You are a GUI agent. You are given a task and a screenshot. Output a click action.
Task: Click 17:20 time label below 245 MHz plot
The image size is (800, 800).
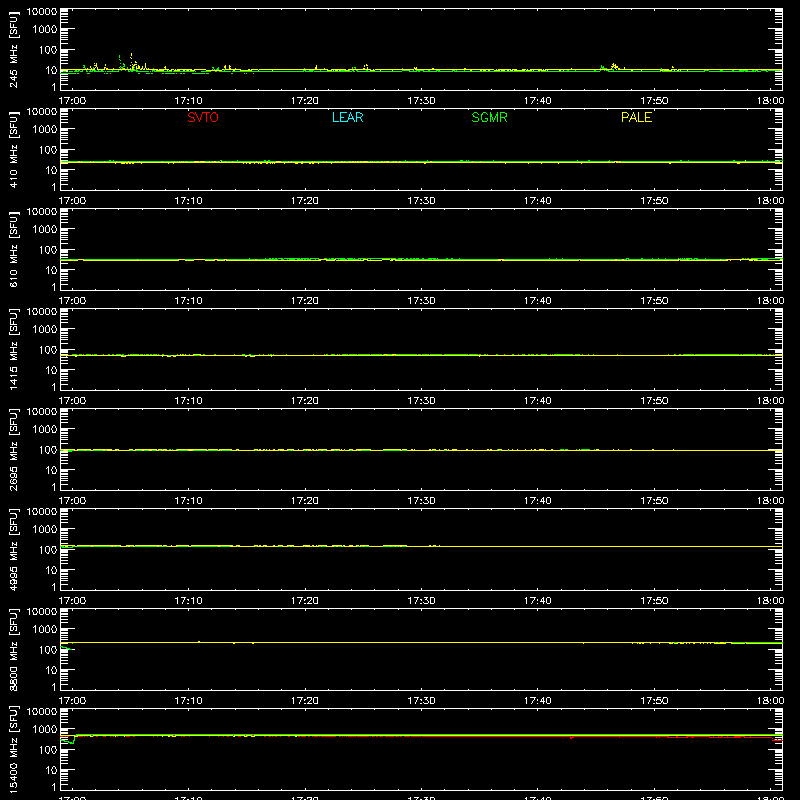click(305, 101)
